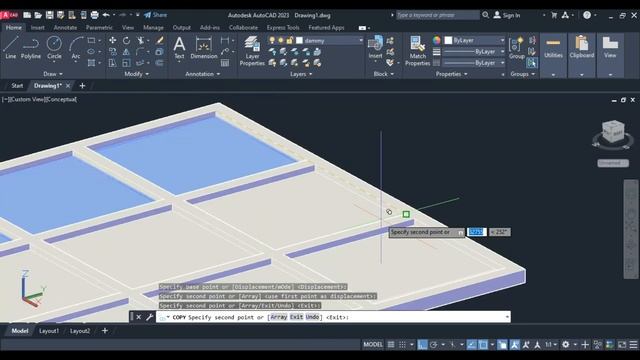
Task: Click the ViewCube in the viewport
Action: [x=613, y=132]
